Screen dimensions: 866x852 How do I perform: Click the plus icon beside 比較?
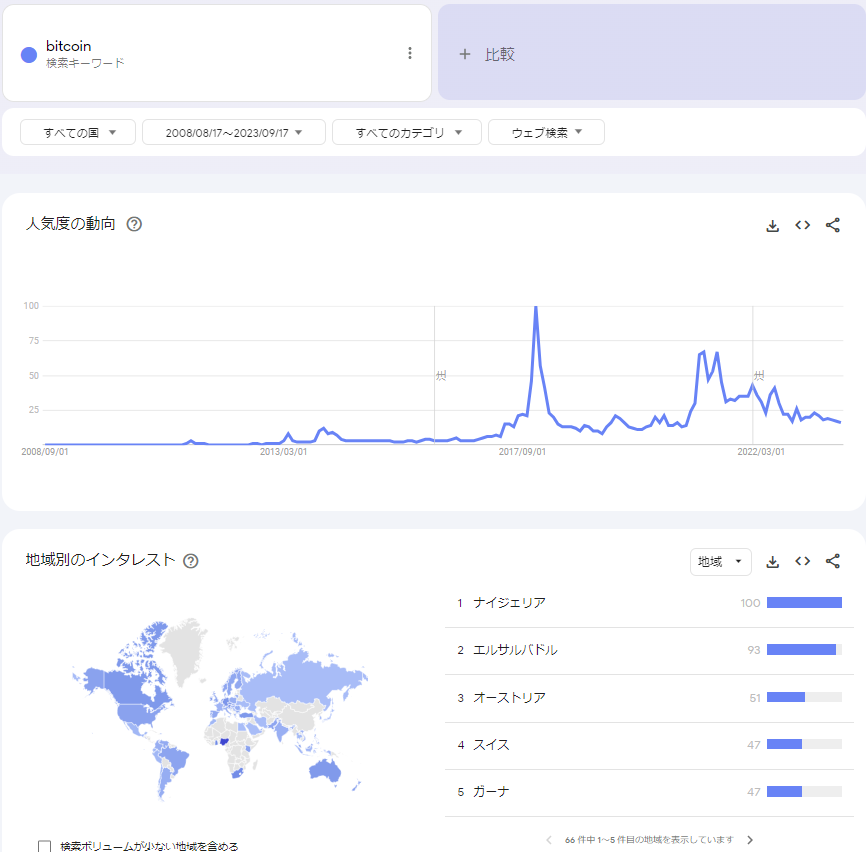(x=465, y=54)
